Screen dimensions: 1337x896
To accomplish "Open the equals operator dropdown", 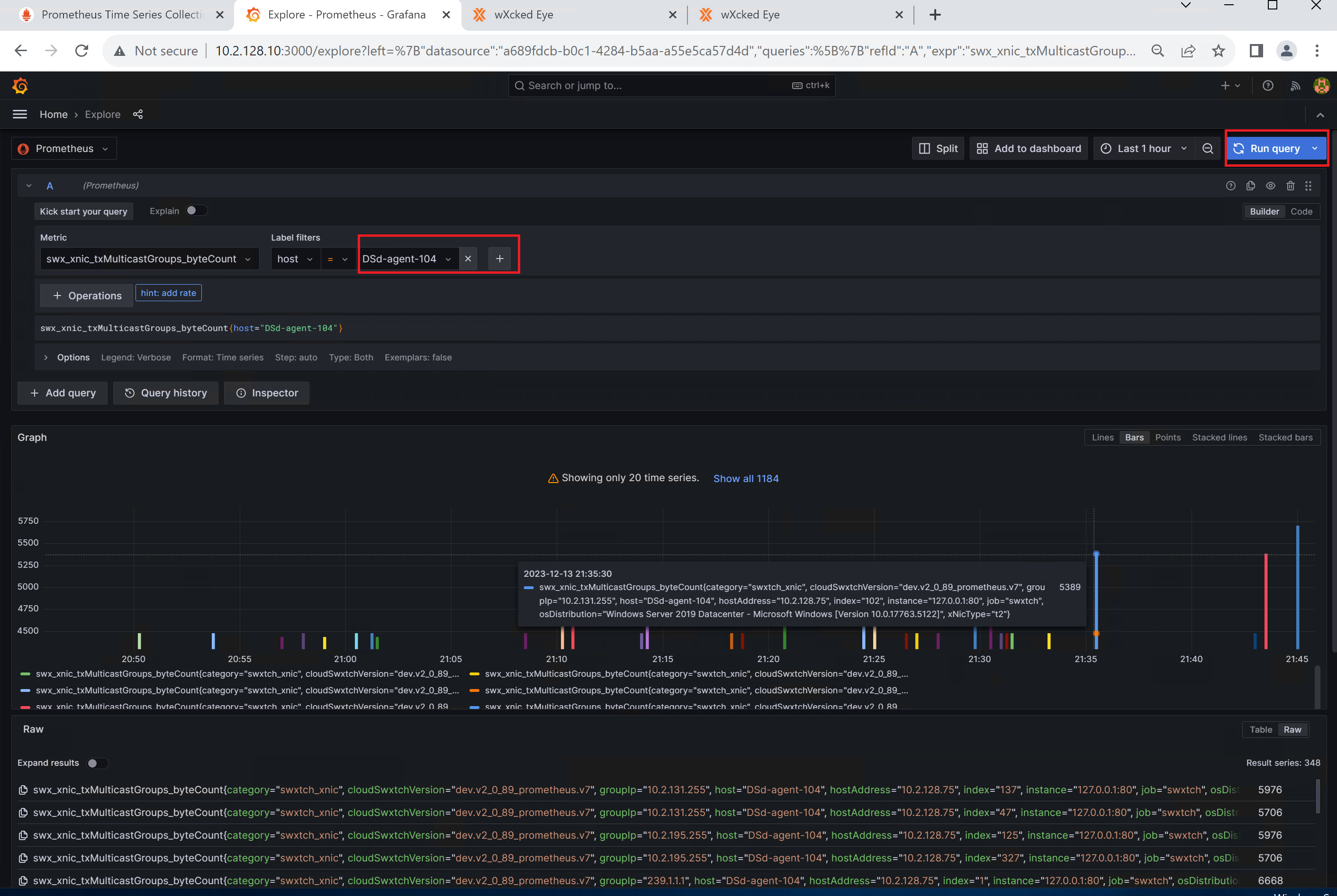I will 337,259.
